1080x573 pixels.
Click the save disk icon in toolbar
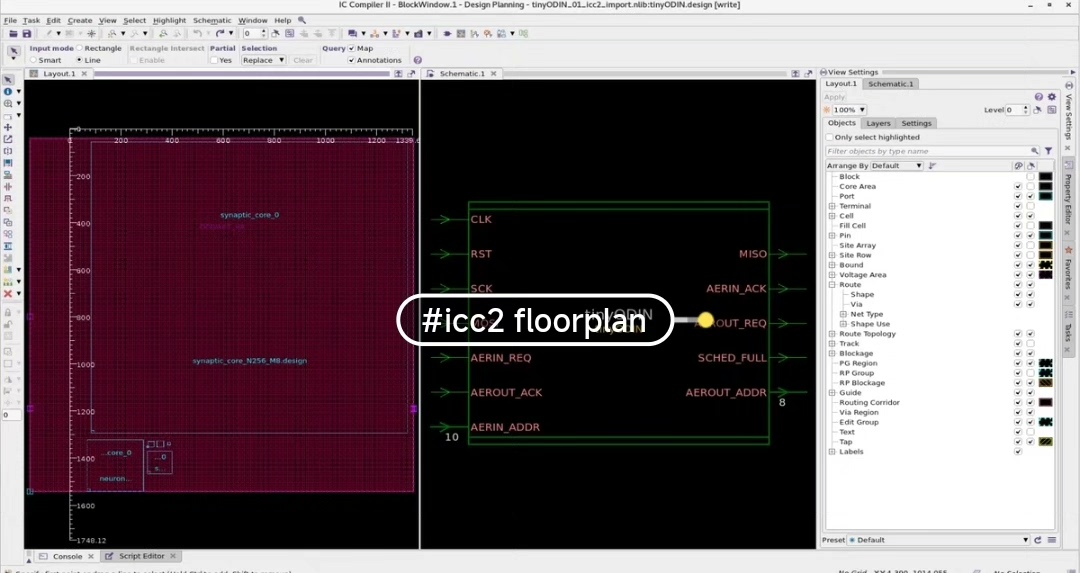pos(26,34)
